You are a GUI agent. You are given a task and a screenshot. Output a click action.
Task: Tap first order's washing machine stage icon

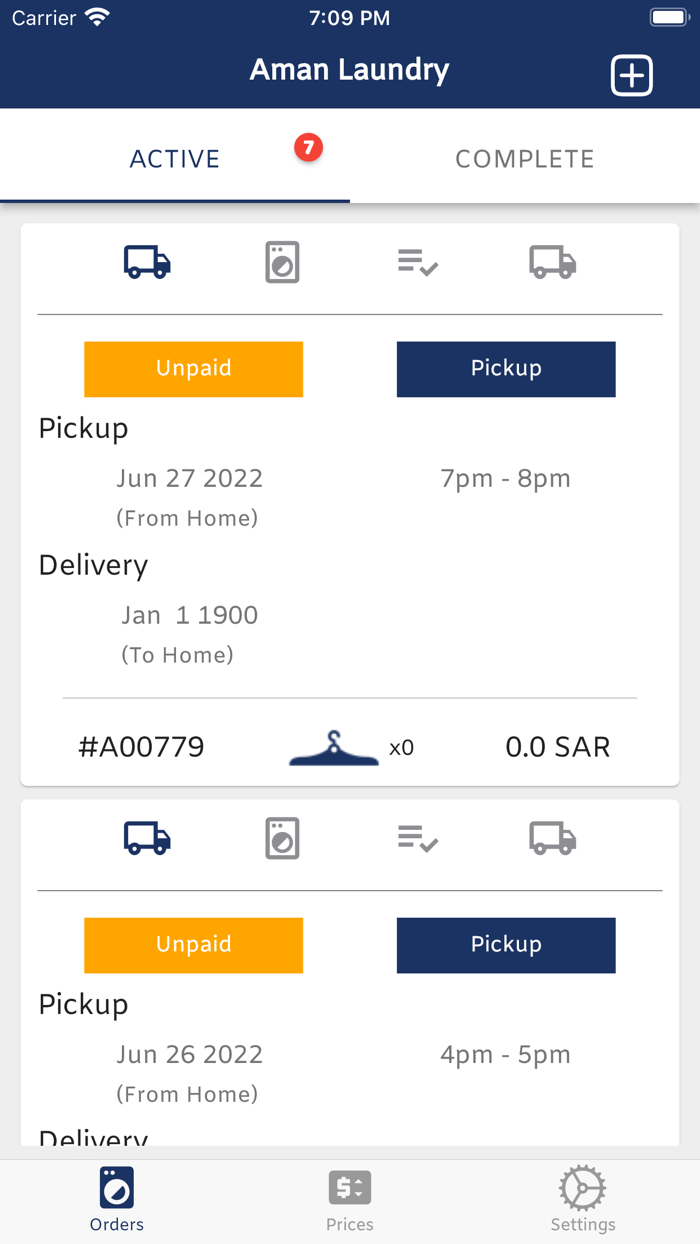[282, 262]
